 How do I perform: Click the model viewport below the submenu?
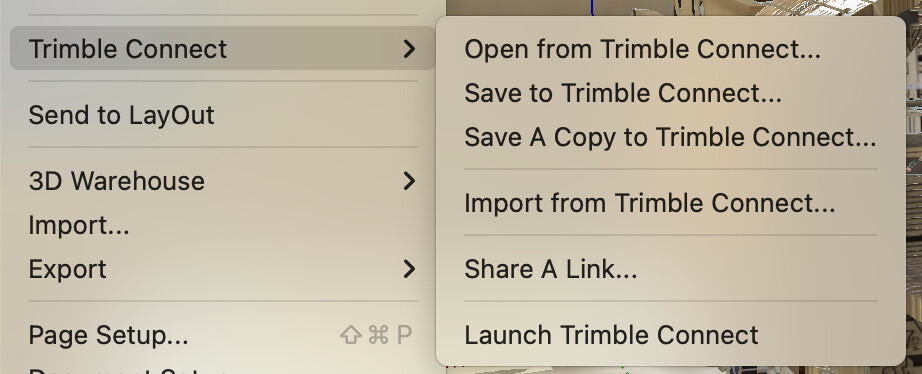[x=676, y=370]
